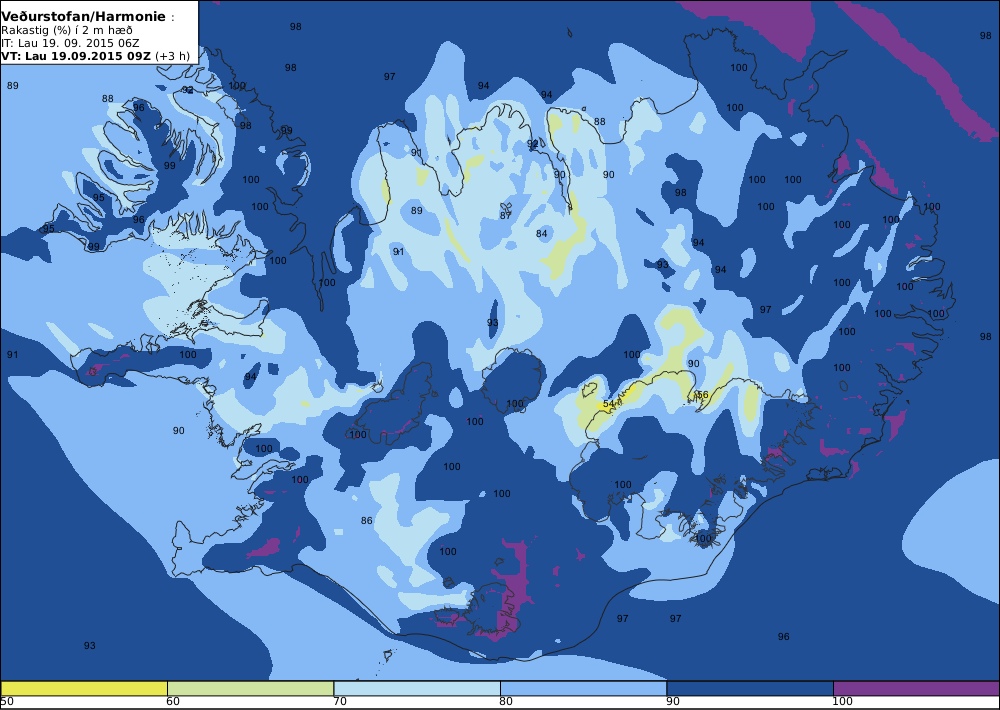The width and height of the screenshot is (1000, 710).
Task: Click the pale blue 70–80 legend band
Action: pos(417,688)
